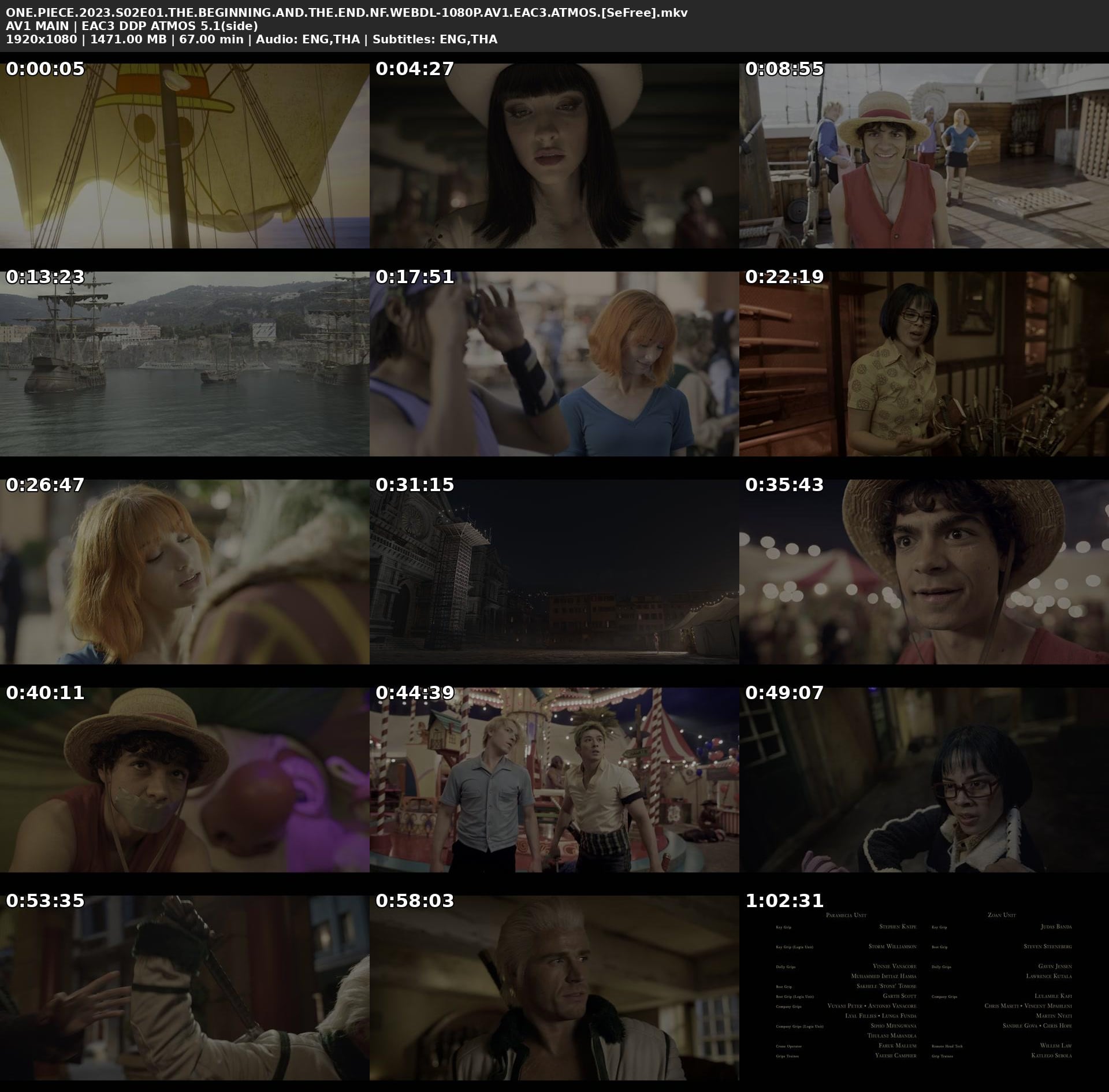Click the thumbnail at timestamp 0:00:05

(184, 156)
